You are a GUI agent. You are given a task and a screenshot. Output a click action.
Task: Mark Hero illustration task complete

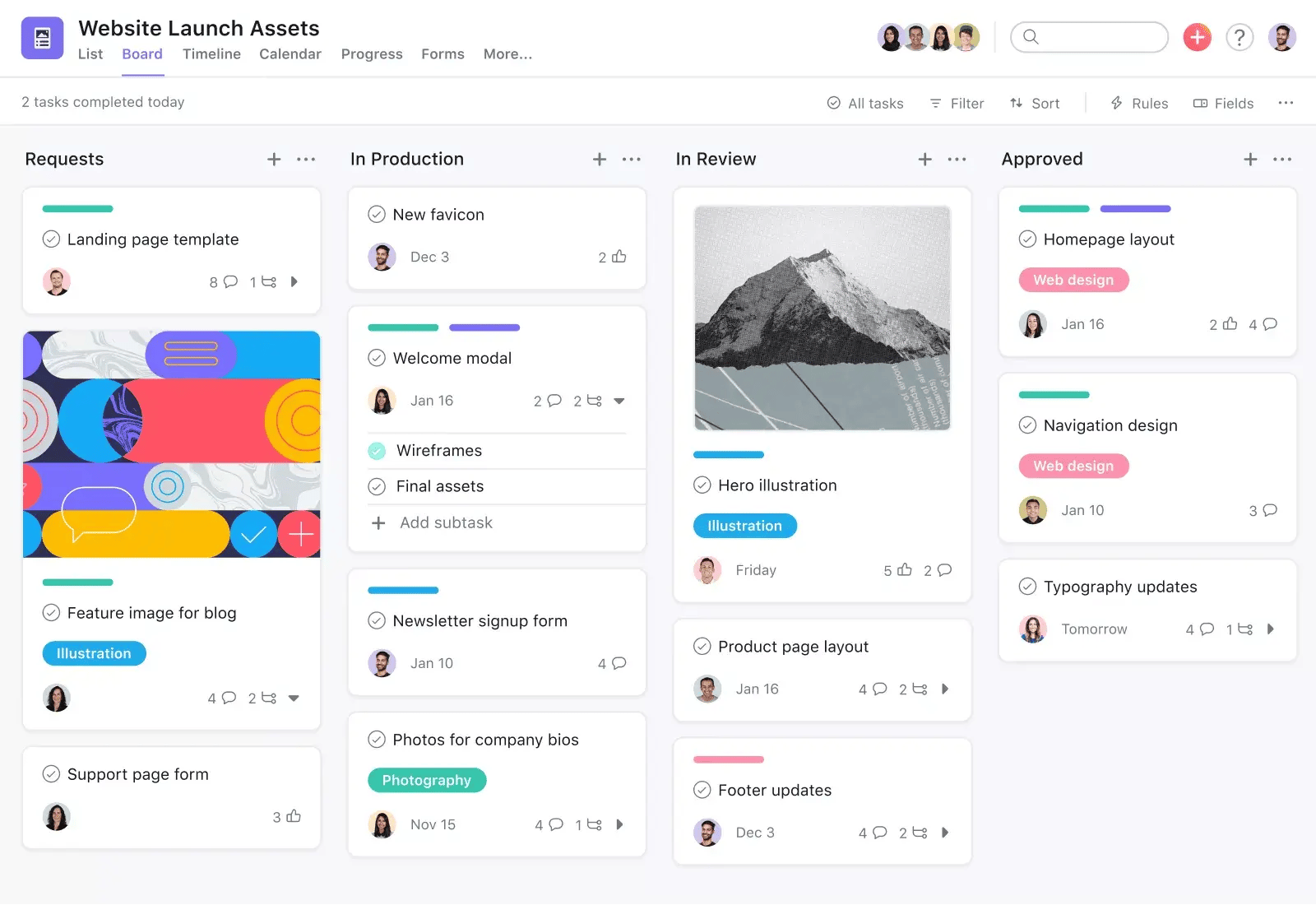click(702, 485)
